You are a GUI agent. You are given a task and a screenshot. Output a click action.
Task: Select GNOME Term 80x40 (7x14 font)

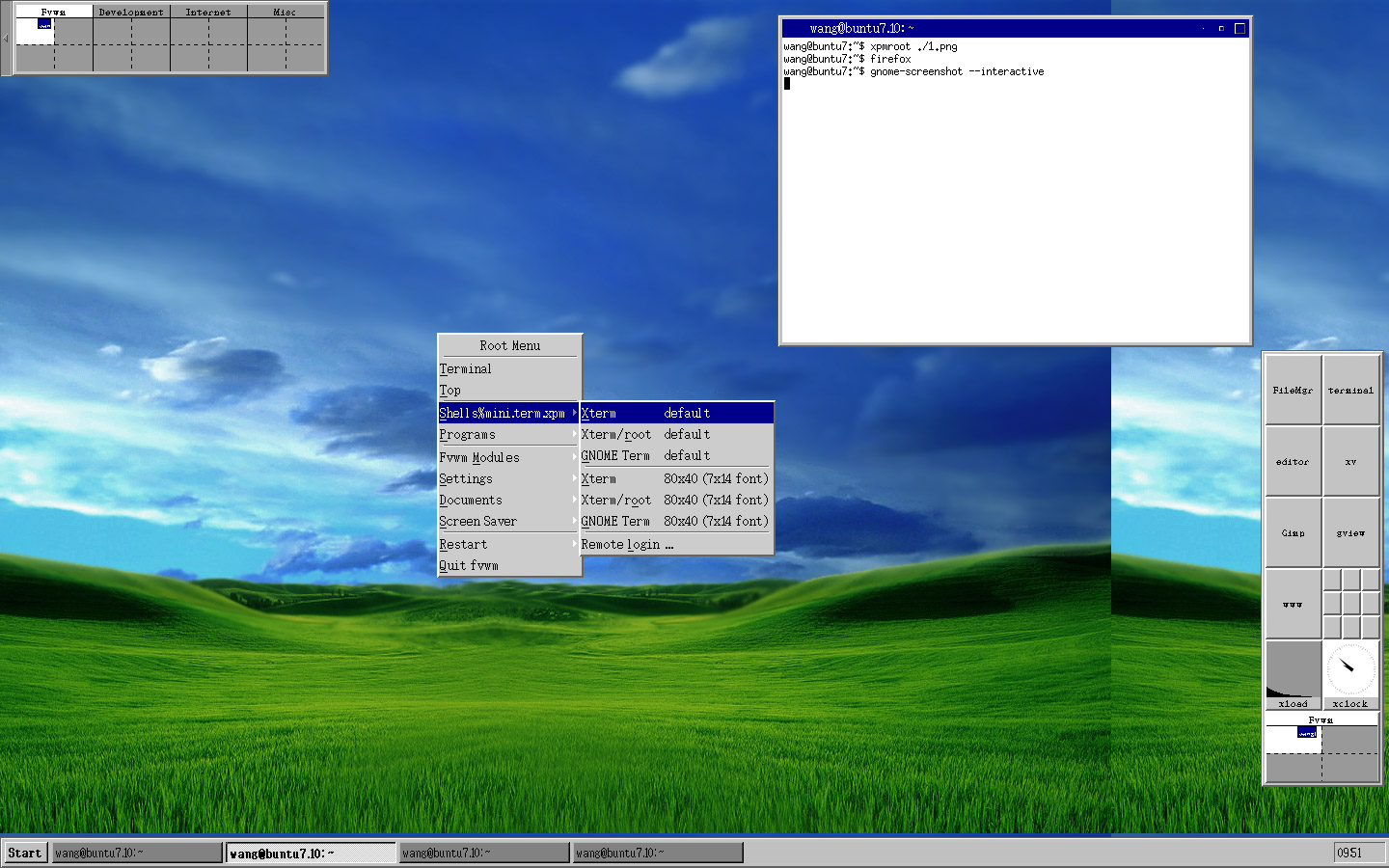(676, 521)
